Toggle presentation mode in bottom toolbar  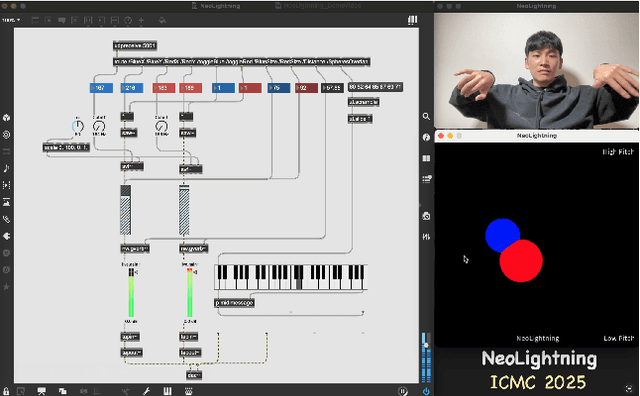[41, 391]
